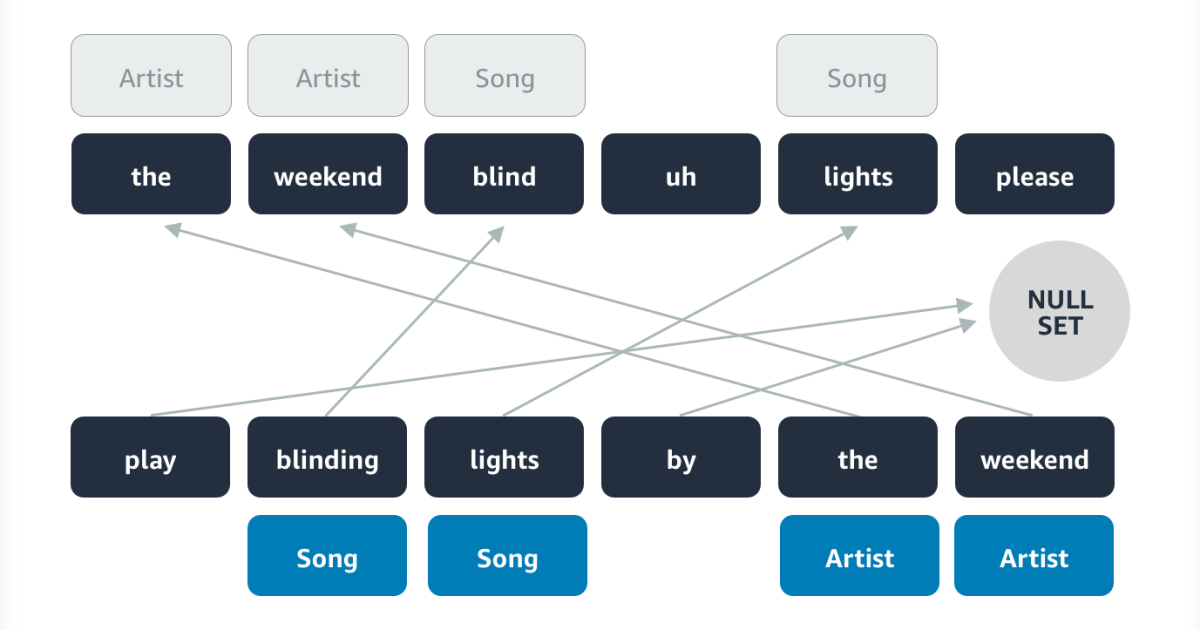Select the top-row 'lights' word box
This screenshot has height=630, width=1200.
858,174
